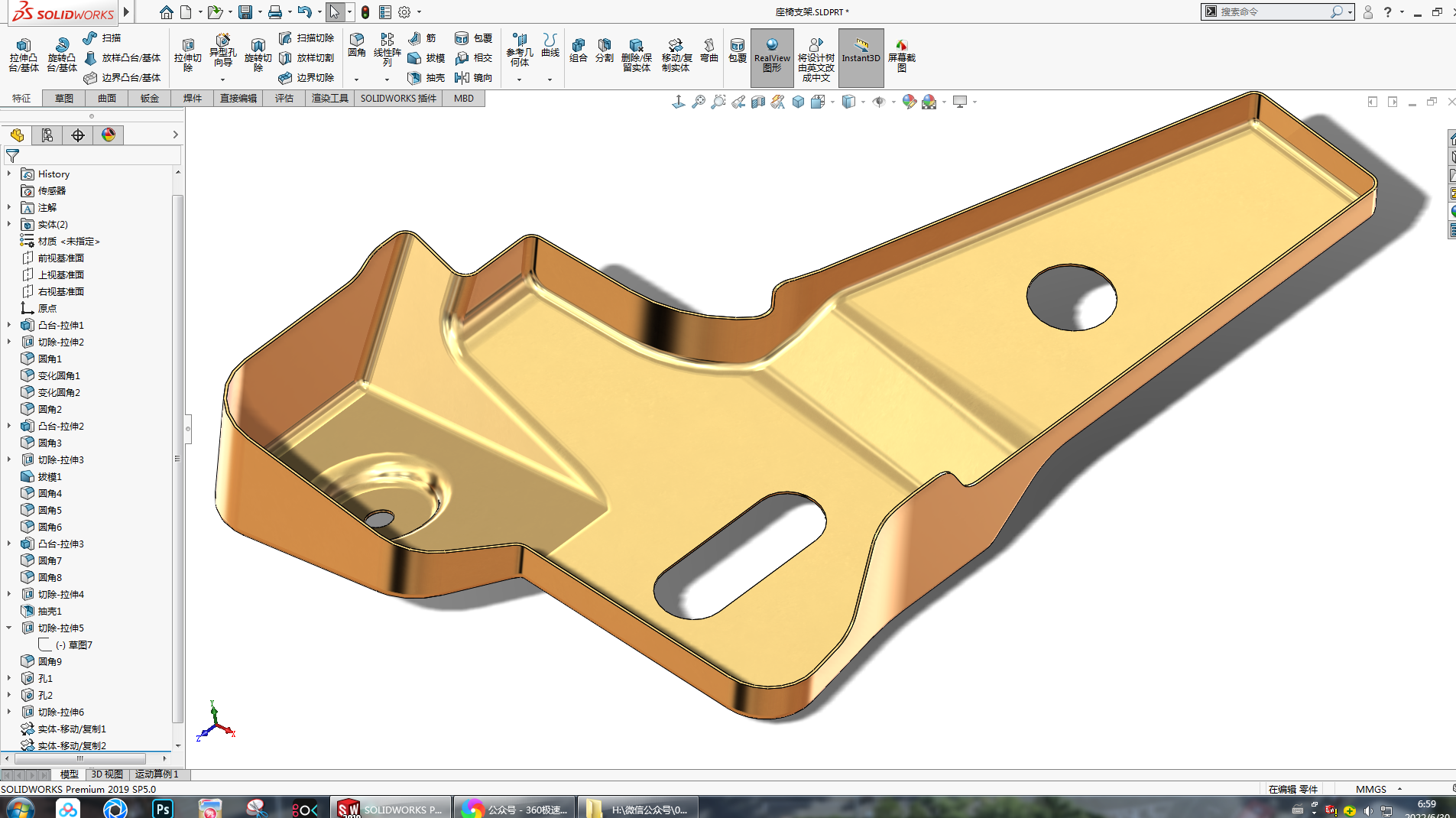Select the 筋 rib tool
Image resolution: width=1456 pixels, height=818 pixels.
(422, 38)
